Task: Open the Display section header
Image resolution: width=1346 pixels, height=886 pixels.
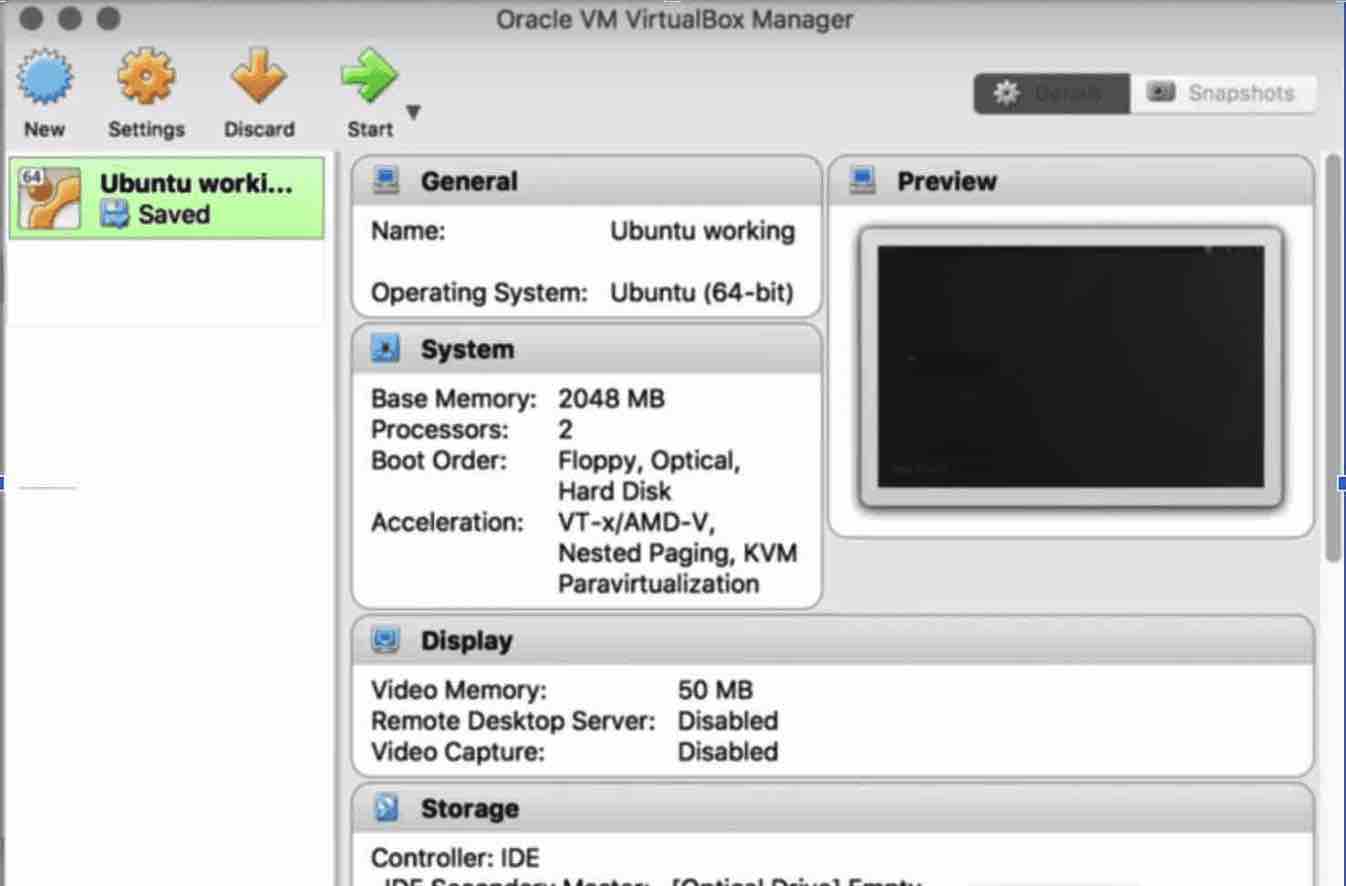Action: click(833, 640)
